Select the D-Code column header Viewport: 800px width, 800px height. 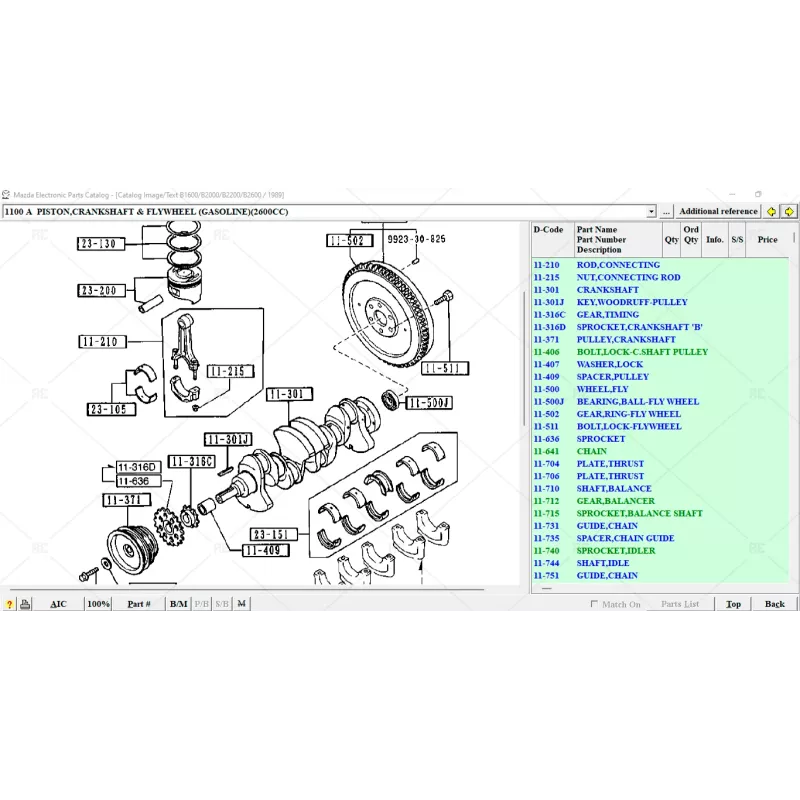point(550,229)
